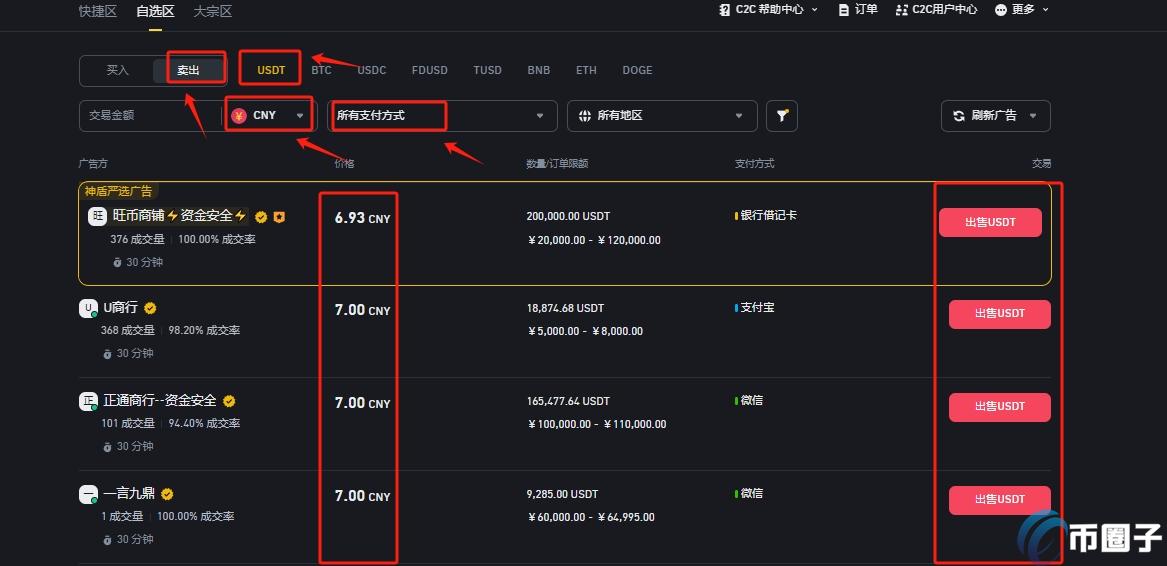
Task: Open the U商行 merchant name link
Action: click(120, 308)
